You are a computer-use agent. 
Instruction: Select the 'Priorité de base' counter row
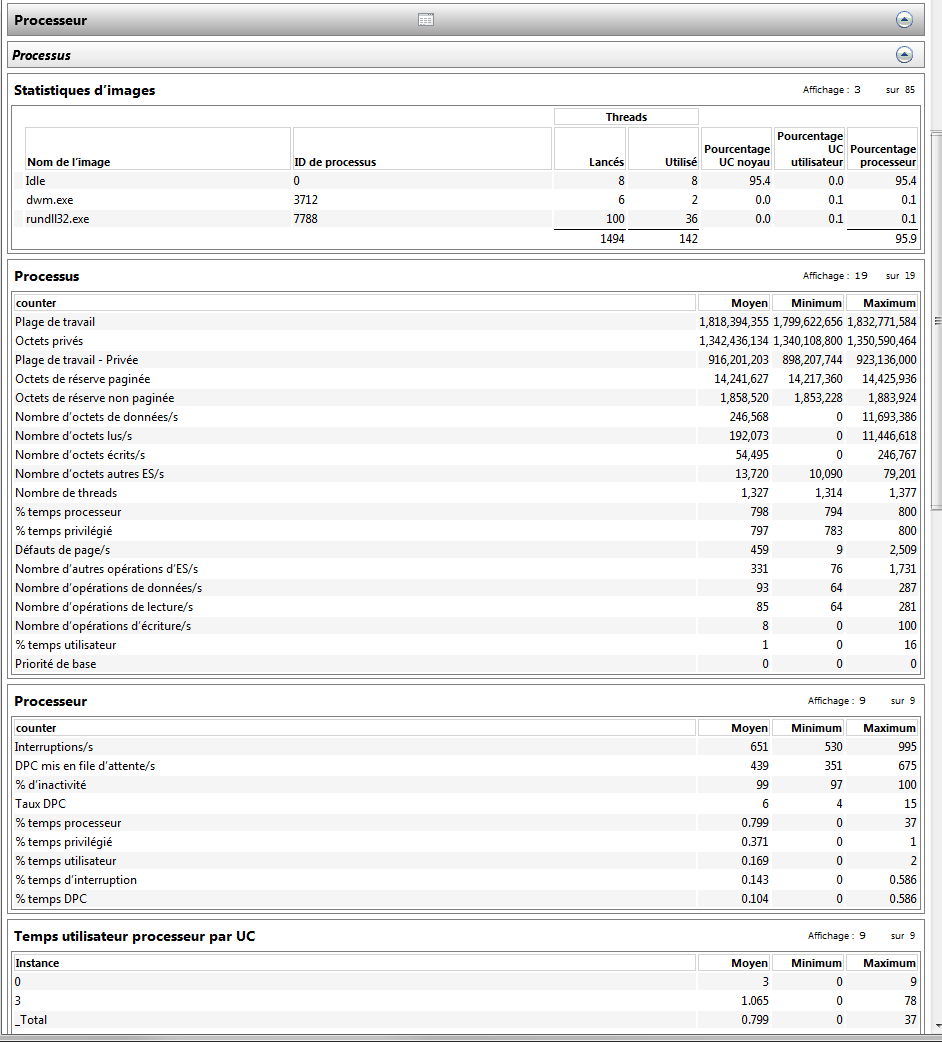point(466,664)
